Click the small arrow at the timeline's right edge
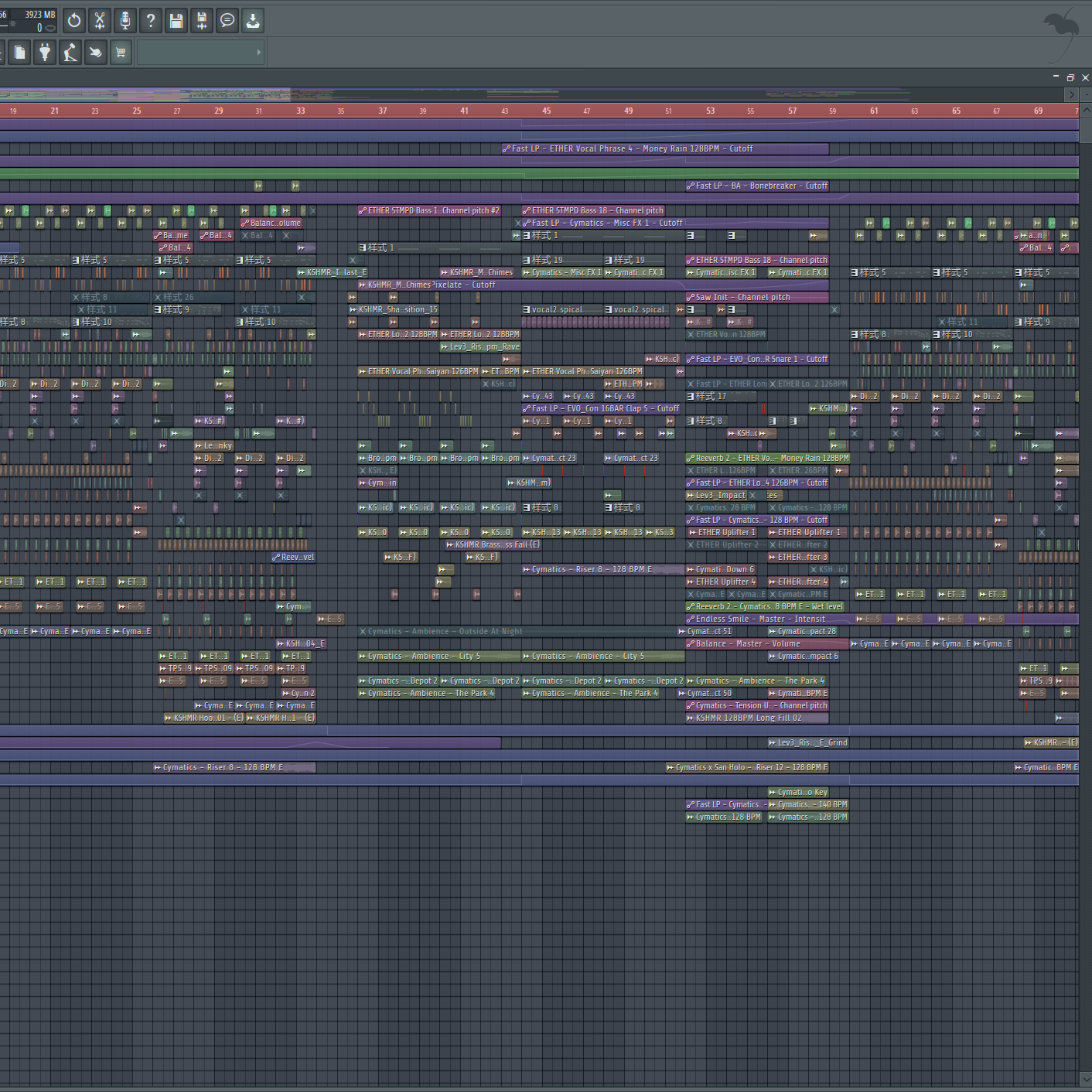Screen dimensions: 1092x1092 [1072, 94]
